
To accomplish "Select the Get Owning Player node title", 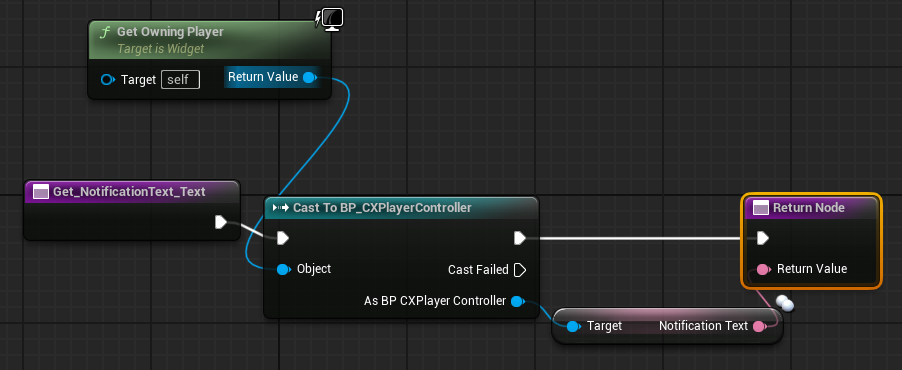I will (x=170, y=32).
